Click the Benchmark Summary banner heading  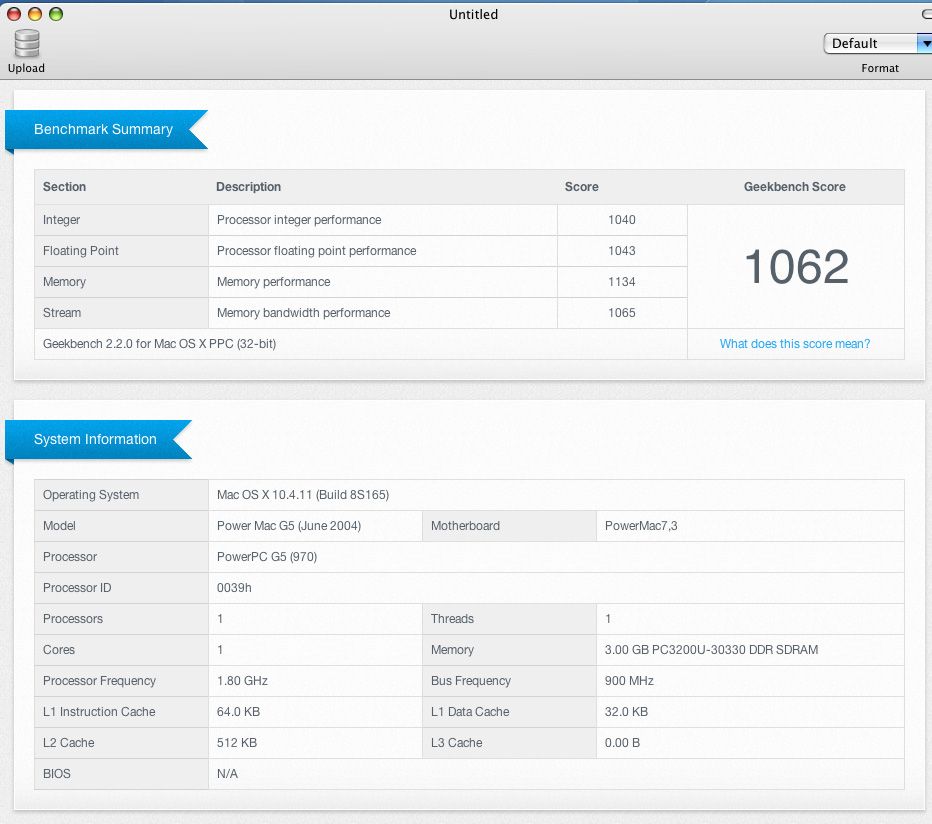[103, 129]
